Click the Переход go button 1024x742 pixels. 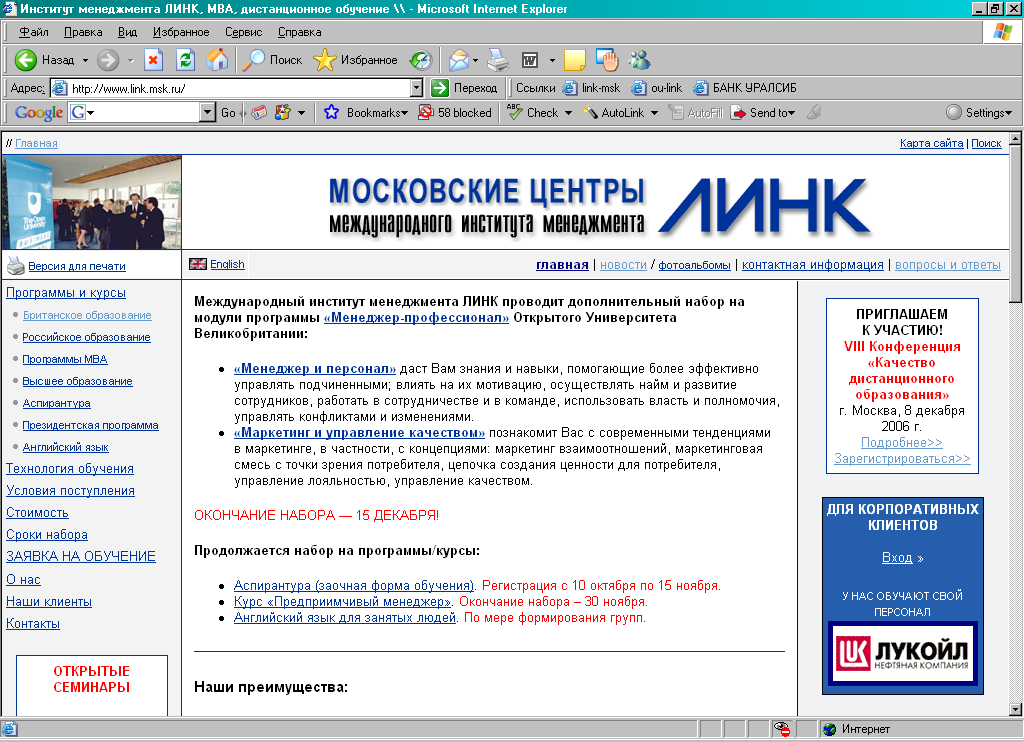pos(465,88)
